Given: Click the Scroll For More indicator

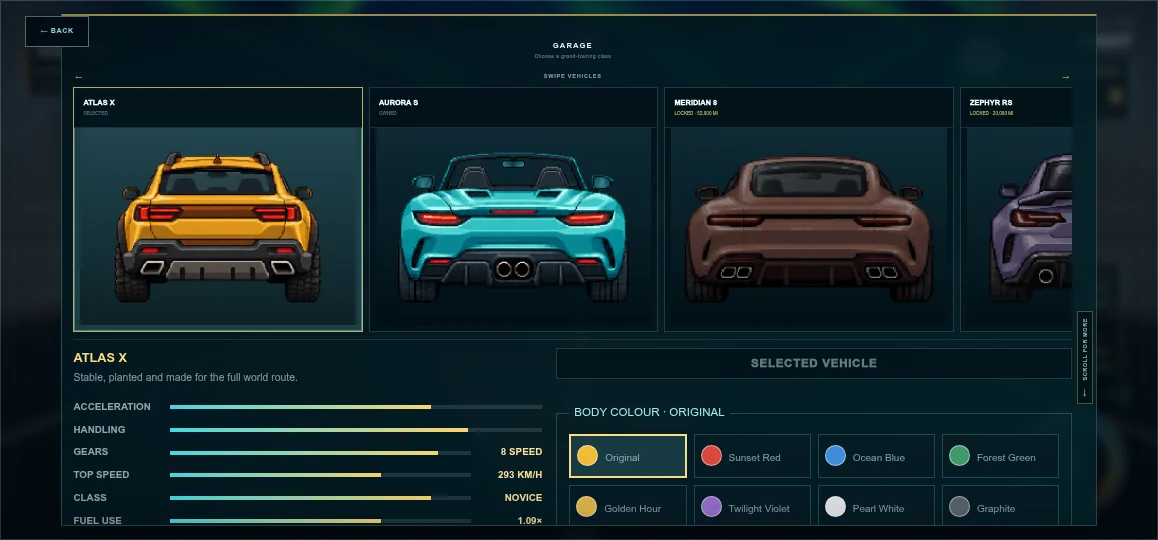Looking at the screenshot, I should 1084,357.
